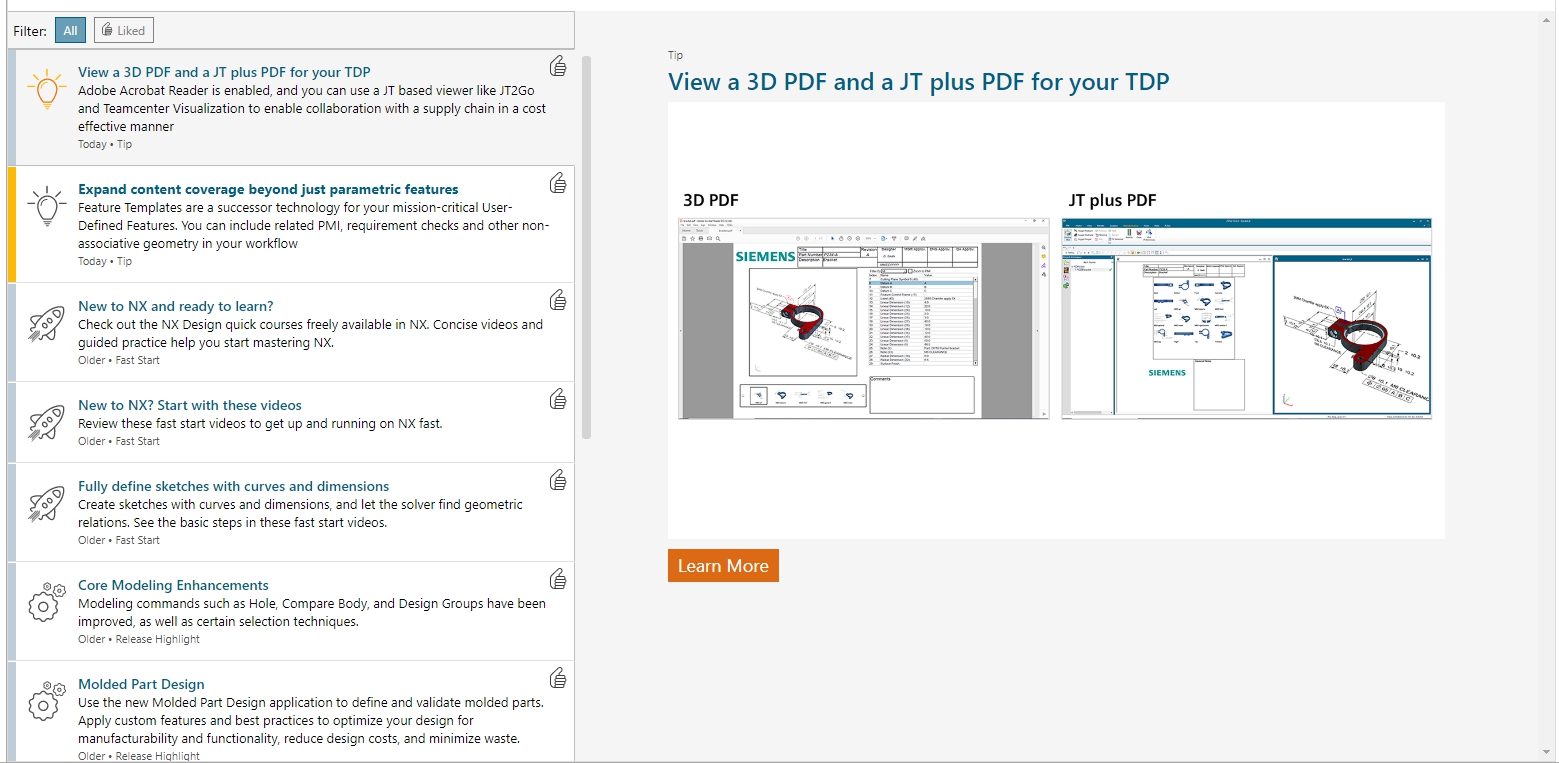Viewport: 1559px width, 763px height.
Task: Click 'Adobe Acrobat Reader is enabled' description
Action: pyautogui.click(x=312, y=108)
